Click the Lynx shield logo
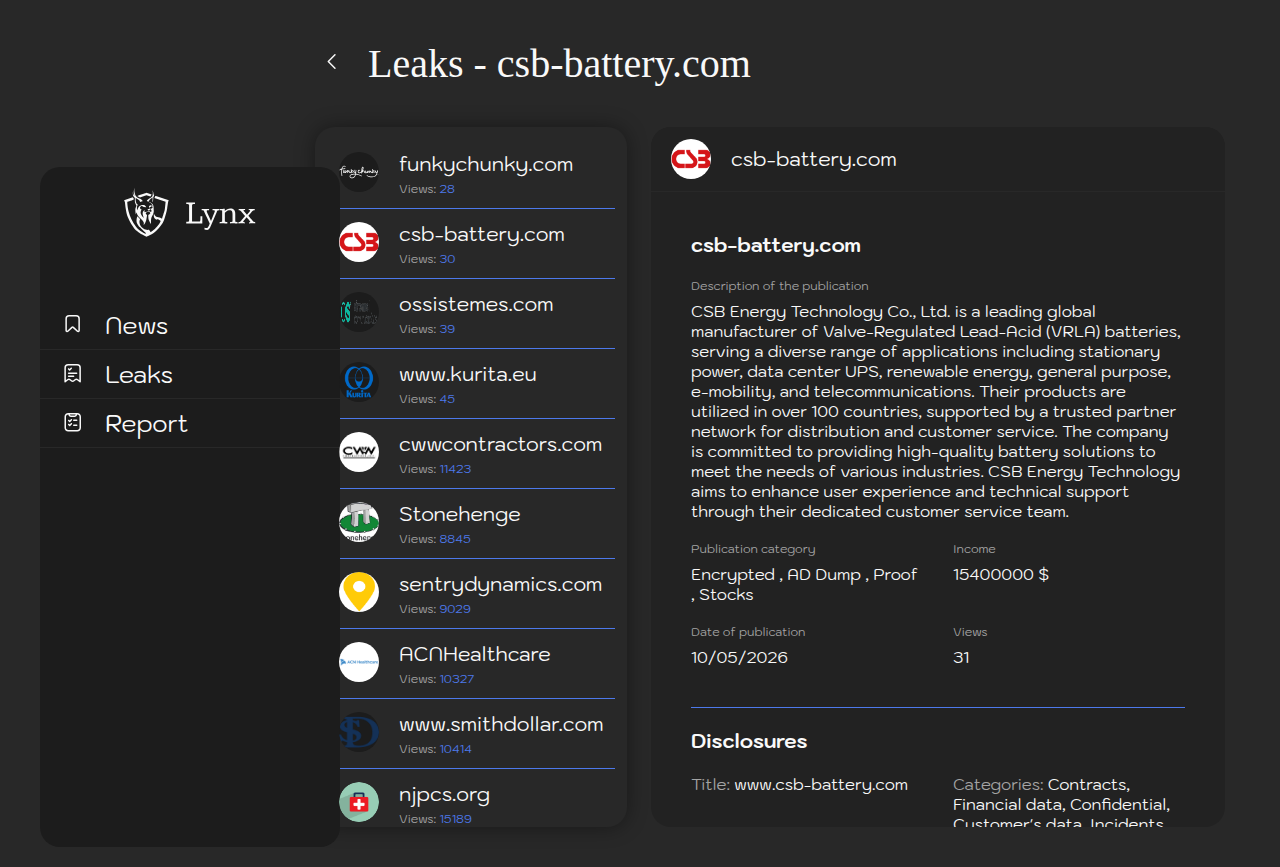The image size is (1280, 867). 146,213
